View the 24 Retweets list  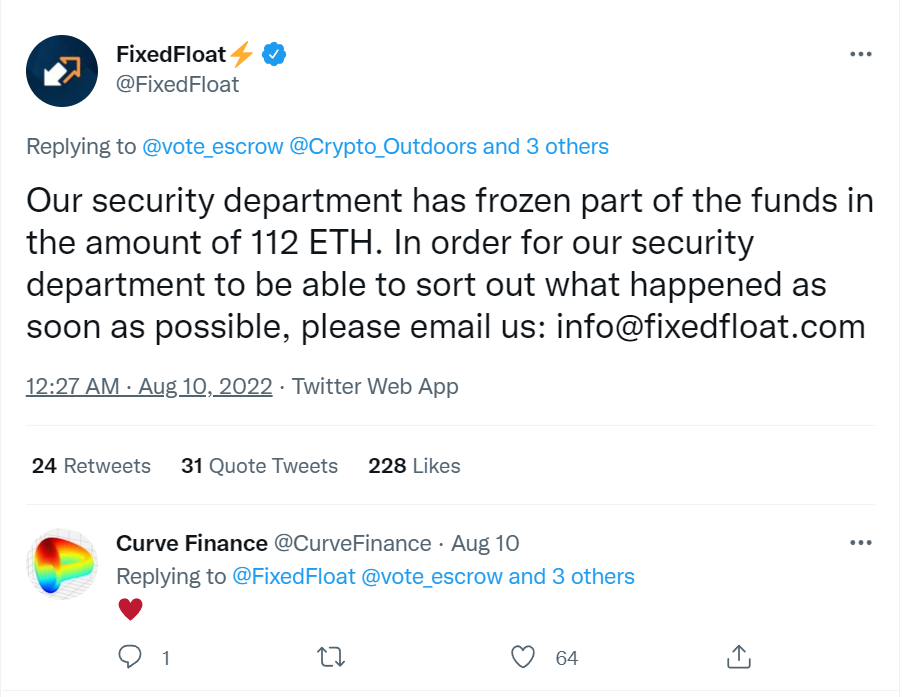click(91, 466)
